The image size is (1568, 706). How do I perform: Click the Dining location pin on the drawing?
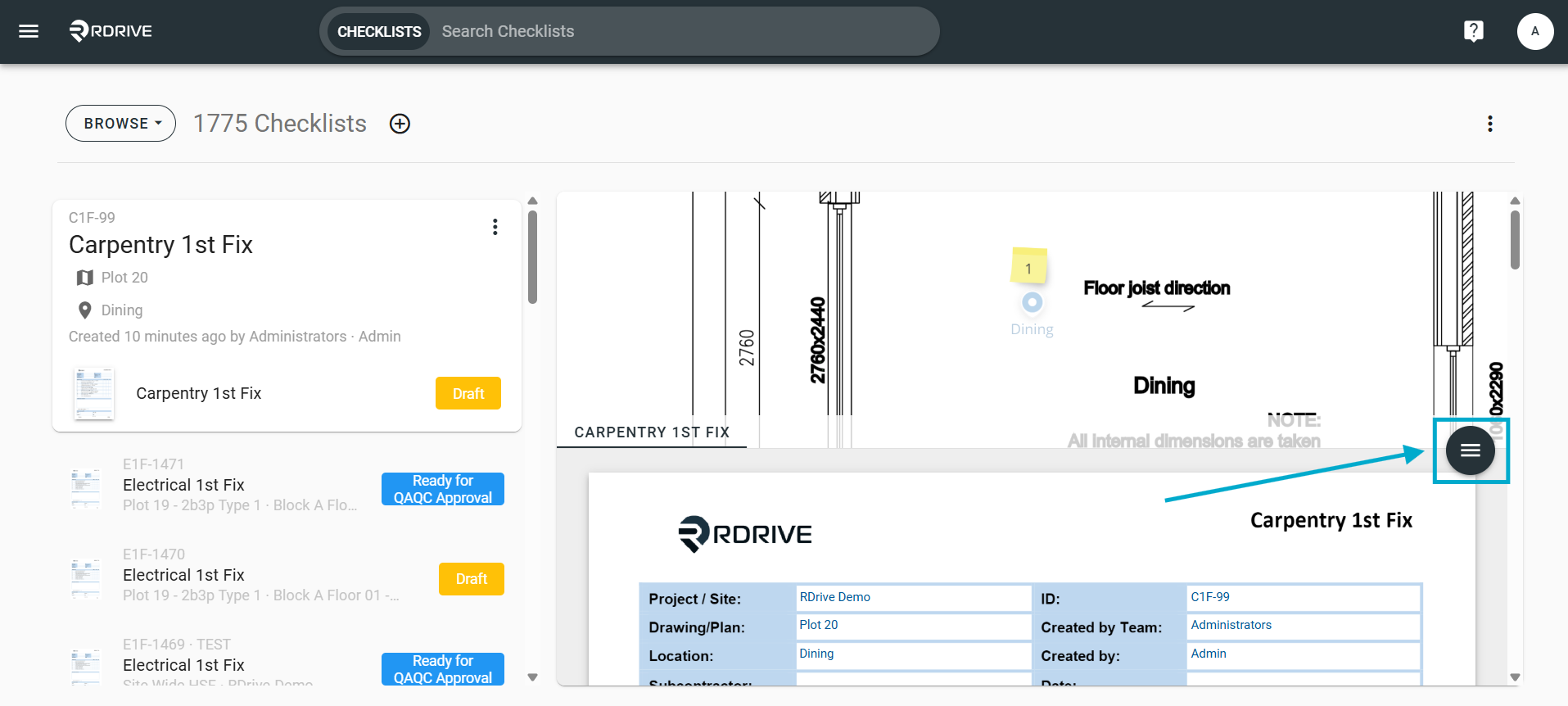pyautogui.click(x=1032, y=302)
